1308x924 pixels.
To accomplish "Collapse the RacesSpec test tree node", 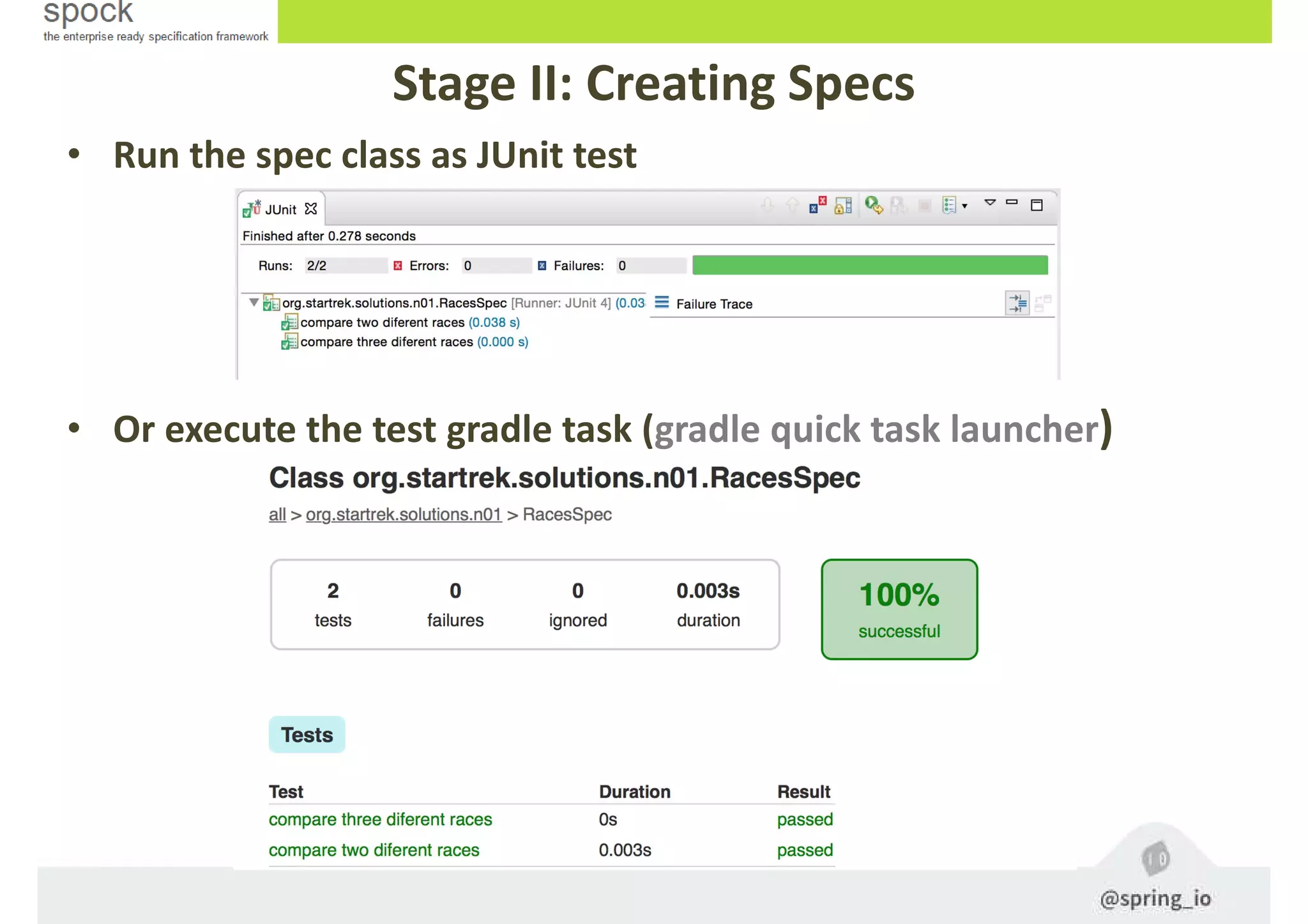I will [254, 302].
